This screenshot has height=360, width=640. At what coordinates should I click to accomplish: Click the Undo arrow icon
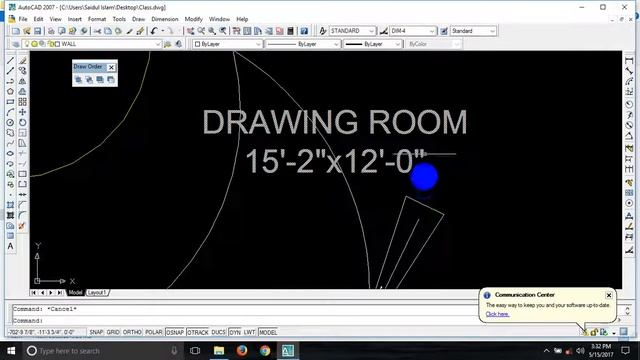pos(154,31)
